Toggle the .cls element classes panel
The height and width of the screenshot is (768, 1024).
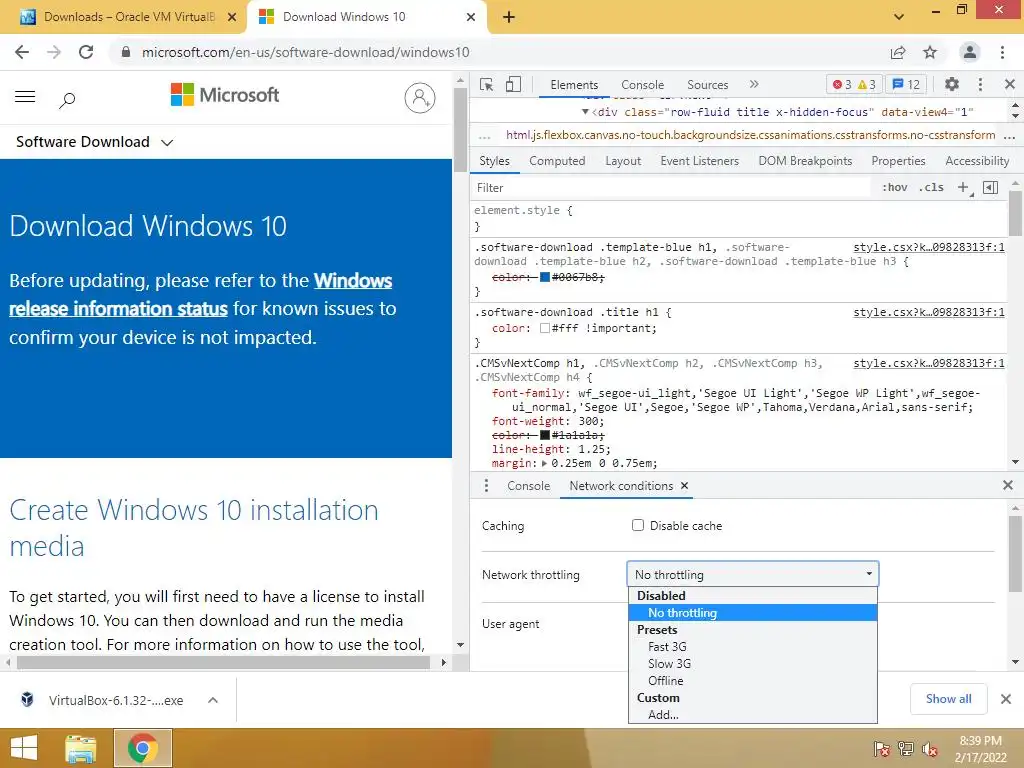coord(931,187)
